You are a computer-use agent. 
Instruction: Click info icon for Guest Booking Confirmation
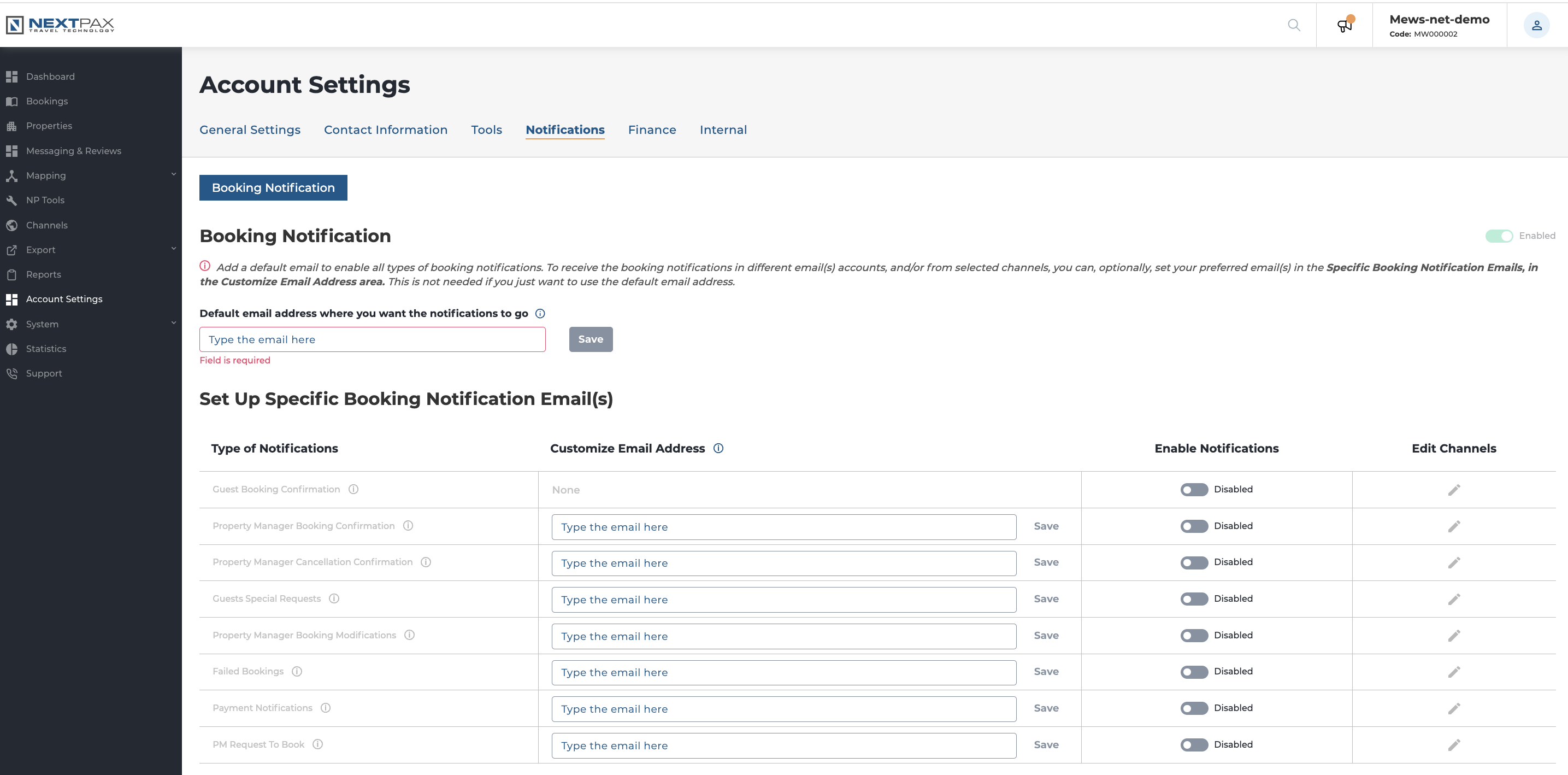click(353, 490)
